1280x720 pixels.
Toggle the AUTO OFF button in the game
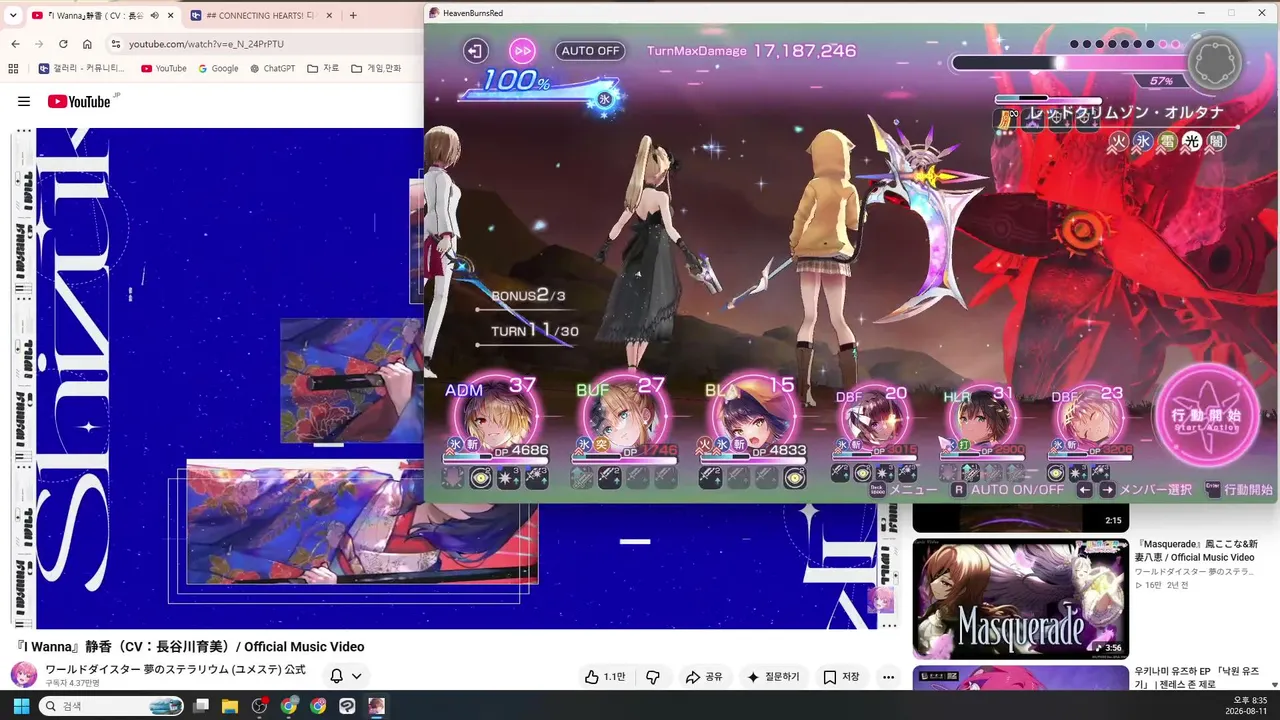coord(591,51)
